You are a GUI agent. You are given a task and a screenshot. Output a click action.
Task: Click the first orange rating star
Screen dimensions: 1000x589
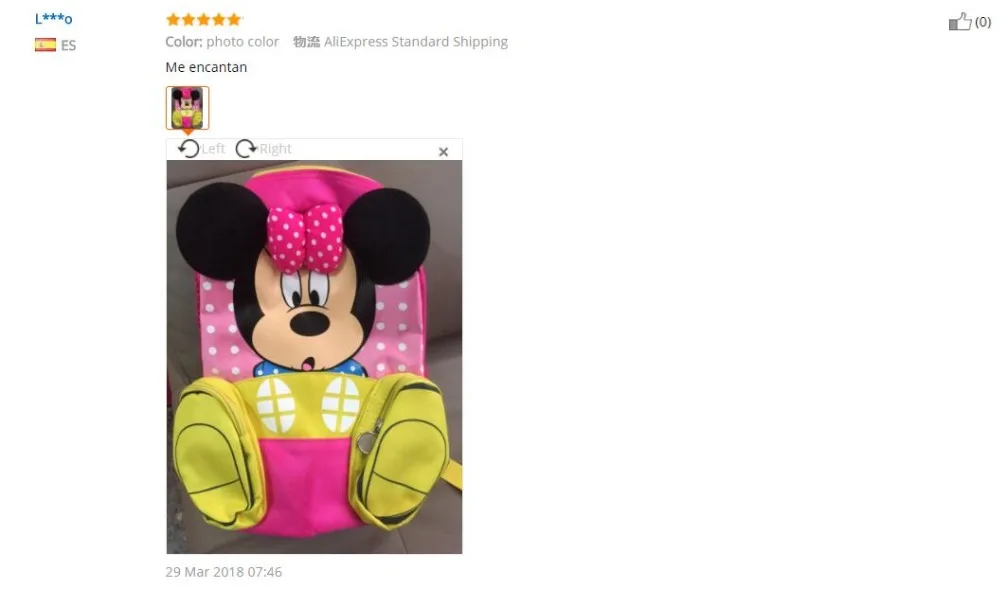[173, 19]
